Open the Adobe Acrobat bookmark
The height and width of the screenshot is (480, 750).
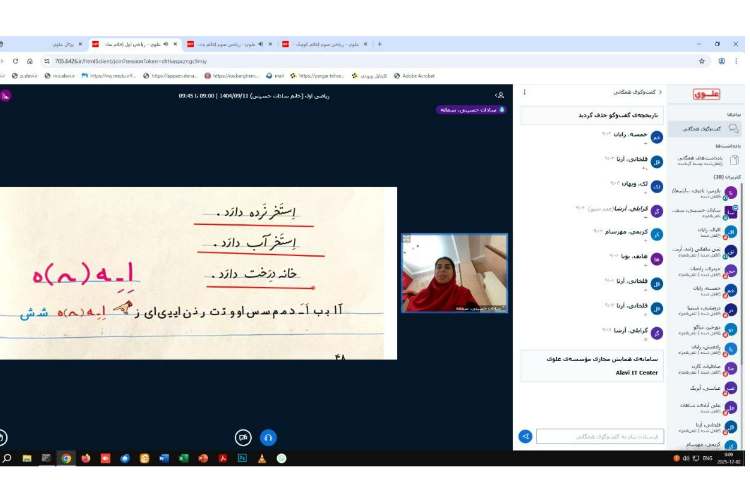pos(415,76)
